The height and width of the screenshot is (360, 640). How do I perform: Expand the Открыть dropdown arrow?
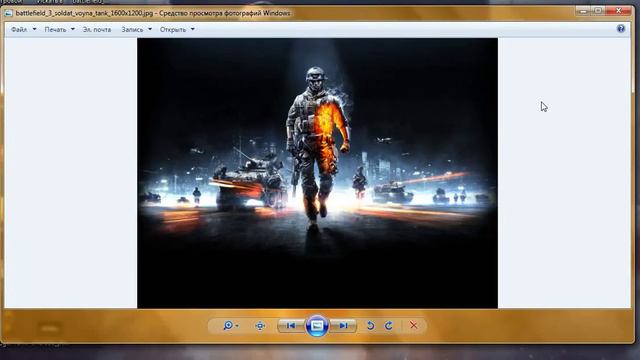(193, 29)
